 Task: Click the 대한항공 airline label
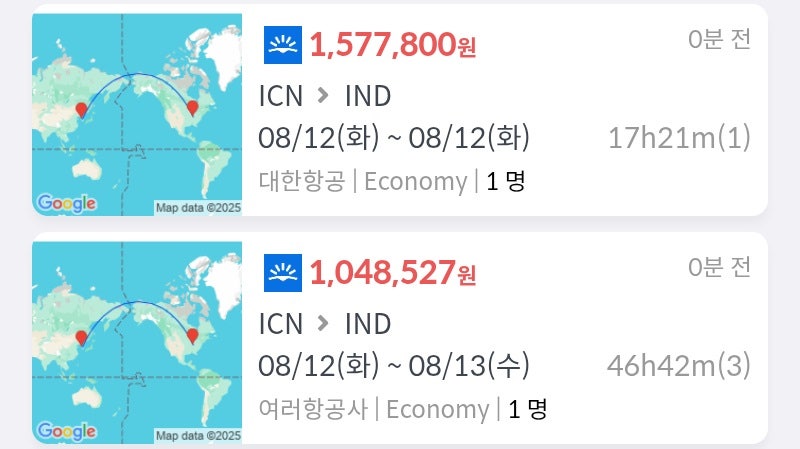[302, 181]
